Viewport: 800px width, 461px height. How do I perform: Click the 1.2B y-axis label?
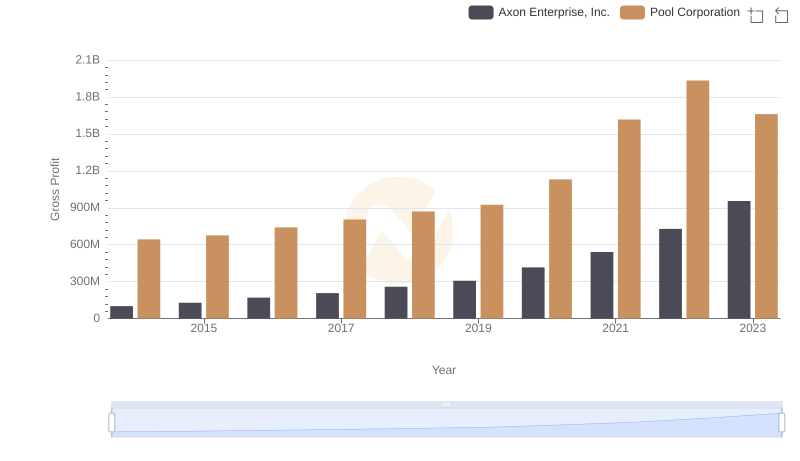click(88, 170)
